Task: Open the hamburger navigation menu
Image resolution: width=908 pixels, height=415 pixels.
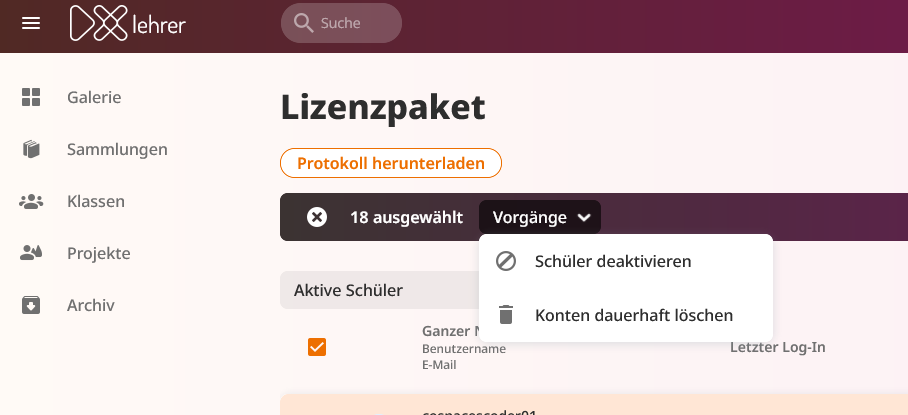Action: coord(31,23)
